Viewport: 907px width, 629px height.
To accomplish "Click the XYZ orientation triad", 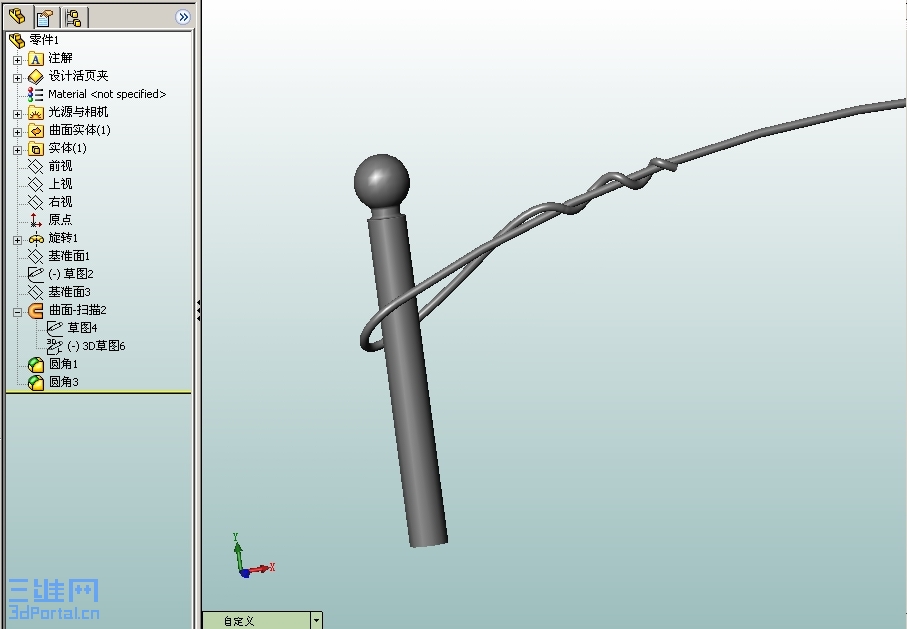I will 253,557.
